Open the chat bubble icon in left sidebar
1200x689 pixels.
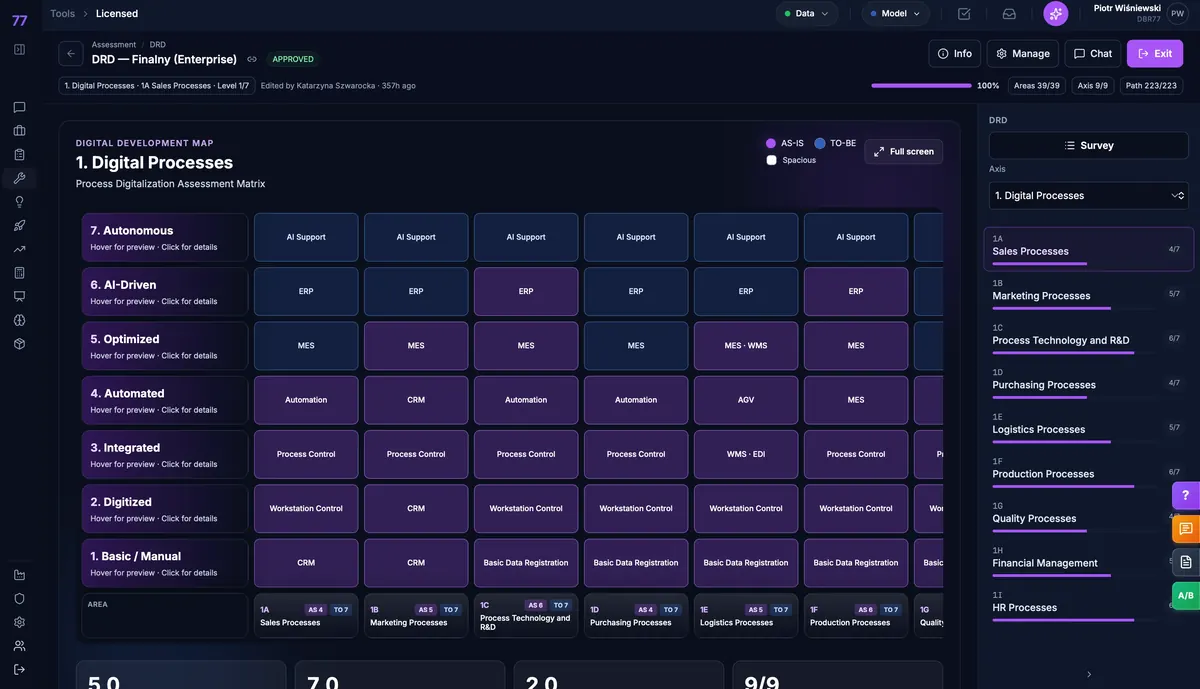[19, 107]
